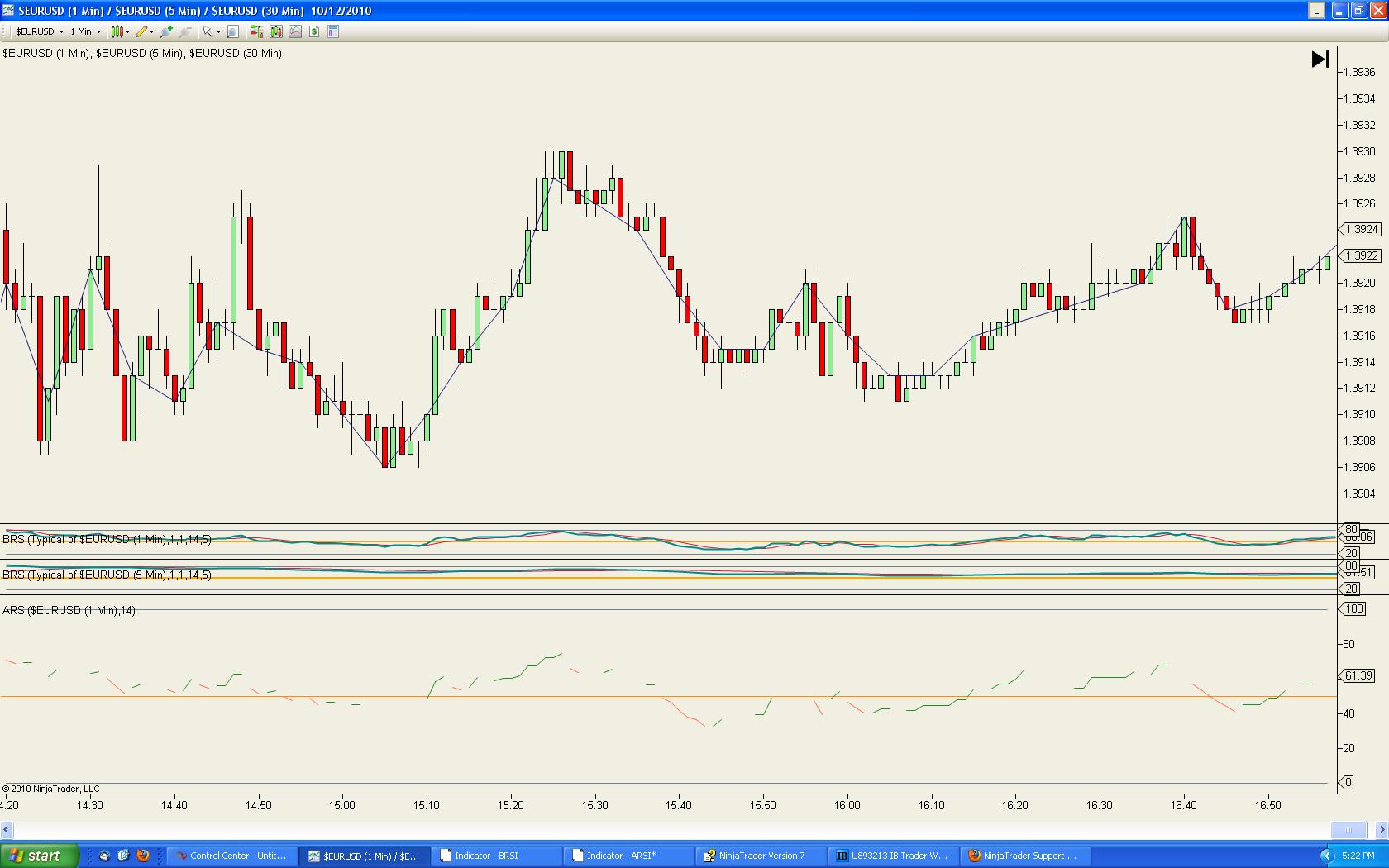Click the horizontal scrollbar thumb
The image size is (1389, 868).
[1348, 829]
